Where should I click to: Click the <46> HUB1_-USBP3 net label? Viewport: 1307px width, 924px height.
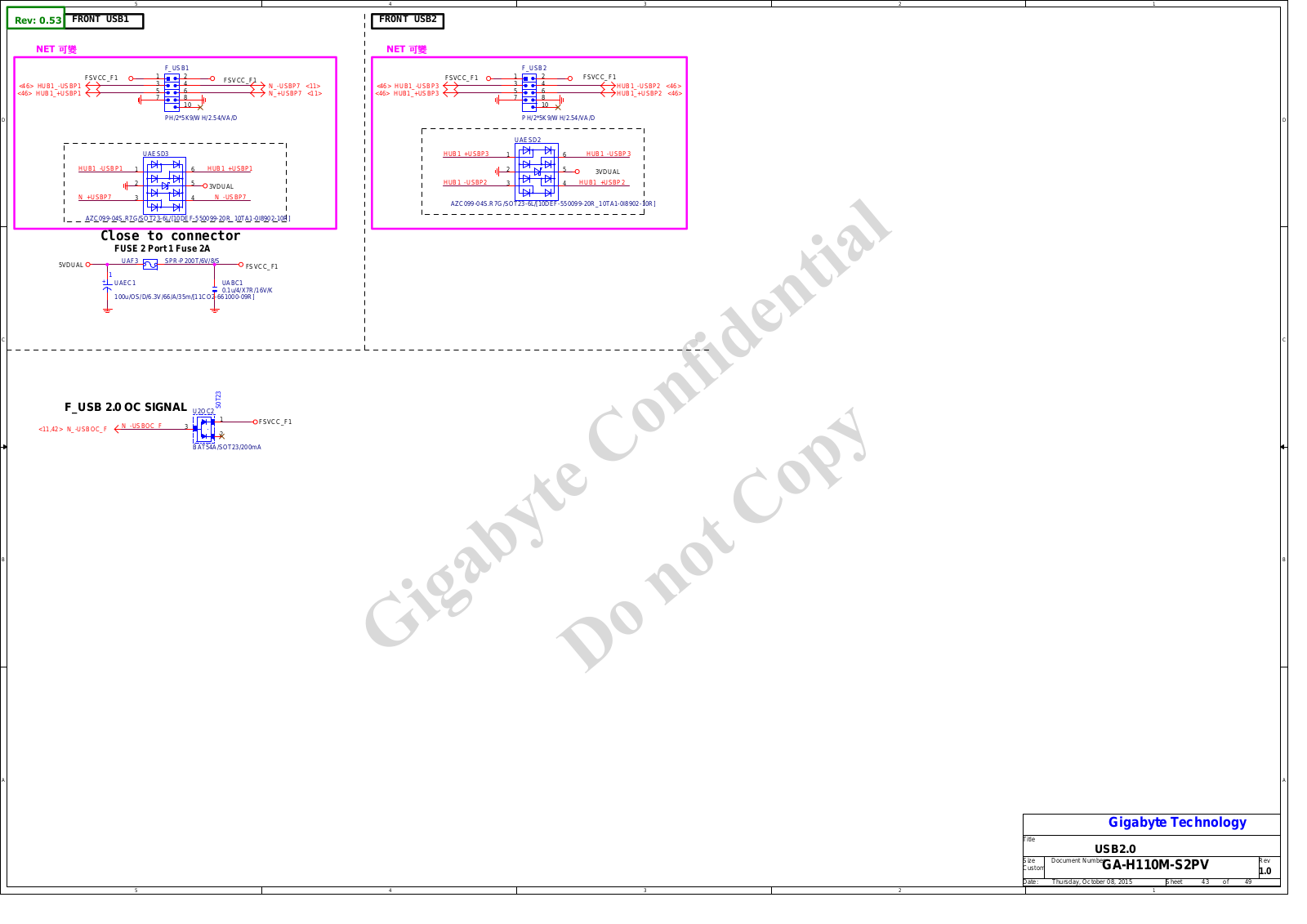click(x=408, y=86)
